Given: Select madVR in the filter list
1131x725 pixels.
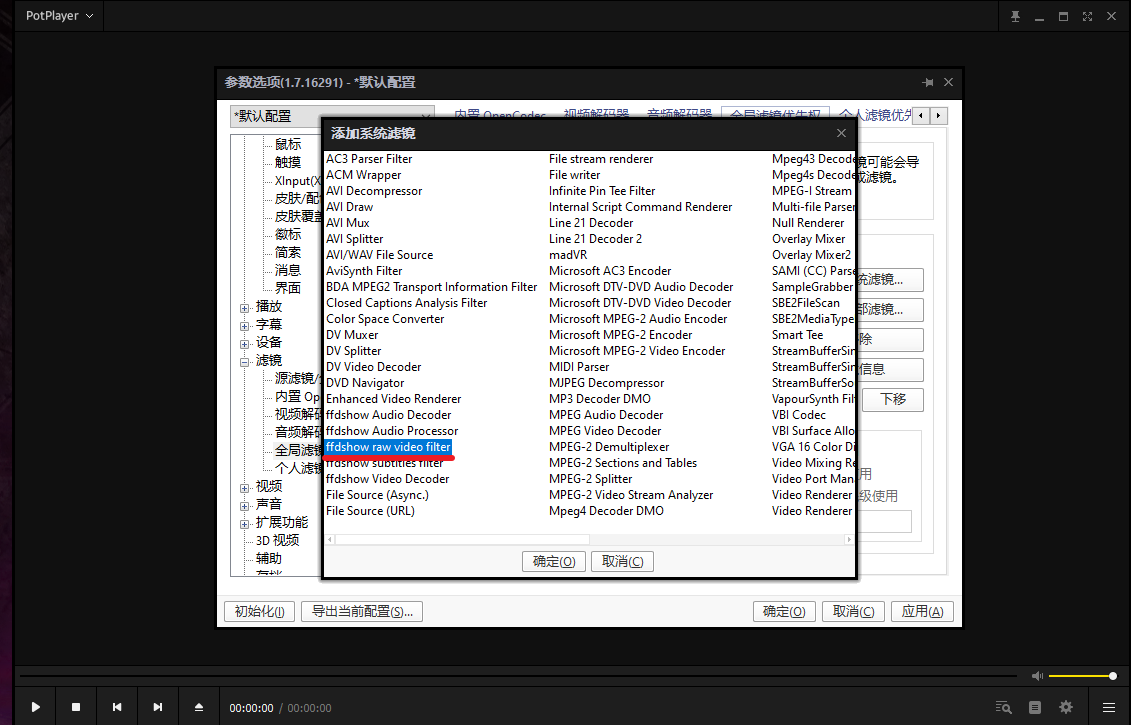Looking at the screenshot, I should pyautogui.click(x=566, y=255).
